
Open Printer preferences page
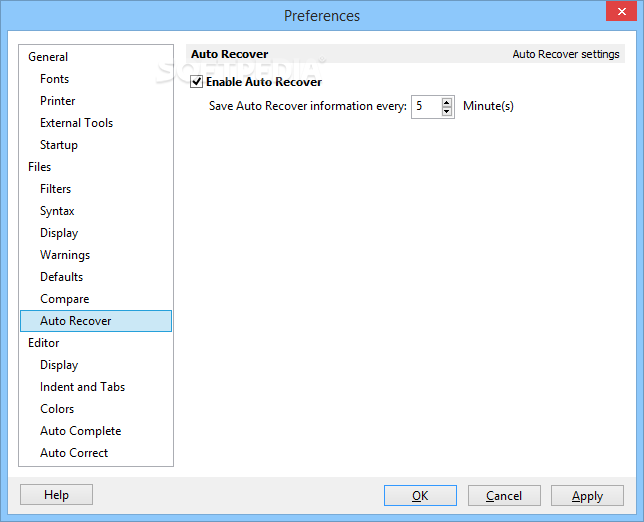[x=58, y=101]
